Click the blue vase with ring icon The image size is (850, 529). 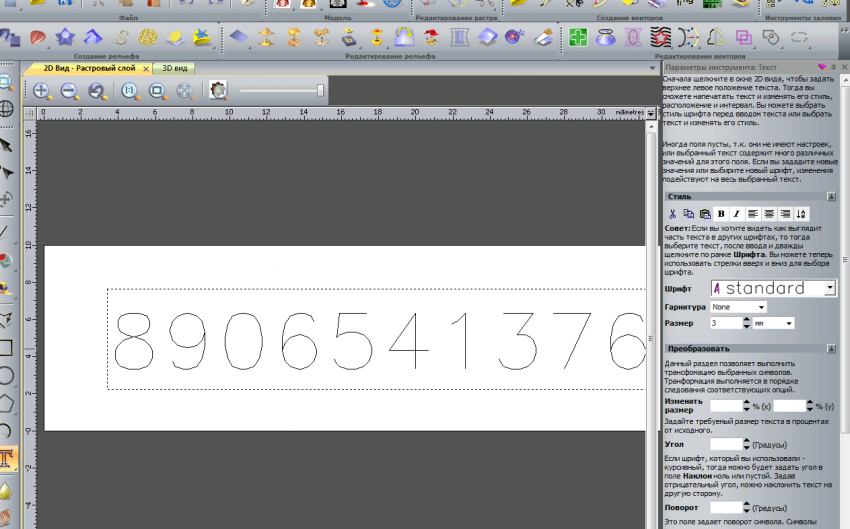pyautogui.click(x=606, y=37)
